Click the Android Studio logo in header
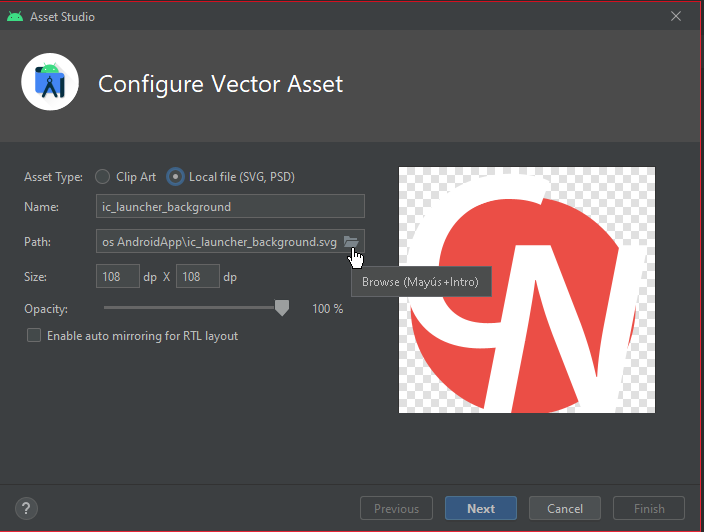This screenshot has height=532, width=704. point(50,82)
